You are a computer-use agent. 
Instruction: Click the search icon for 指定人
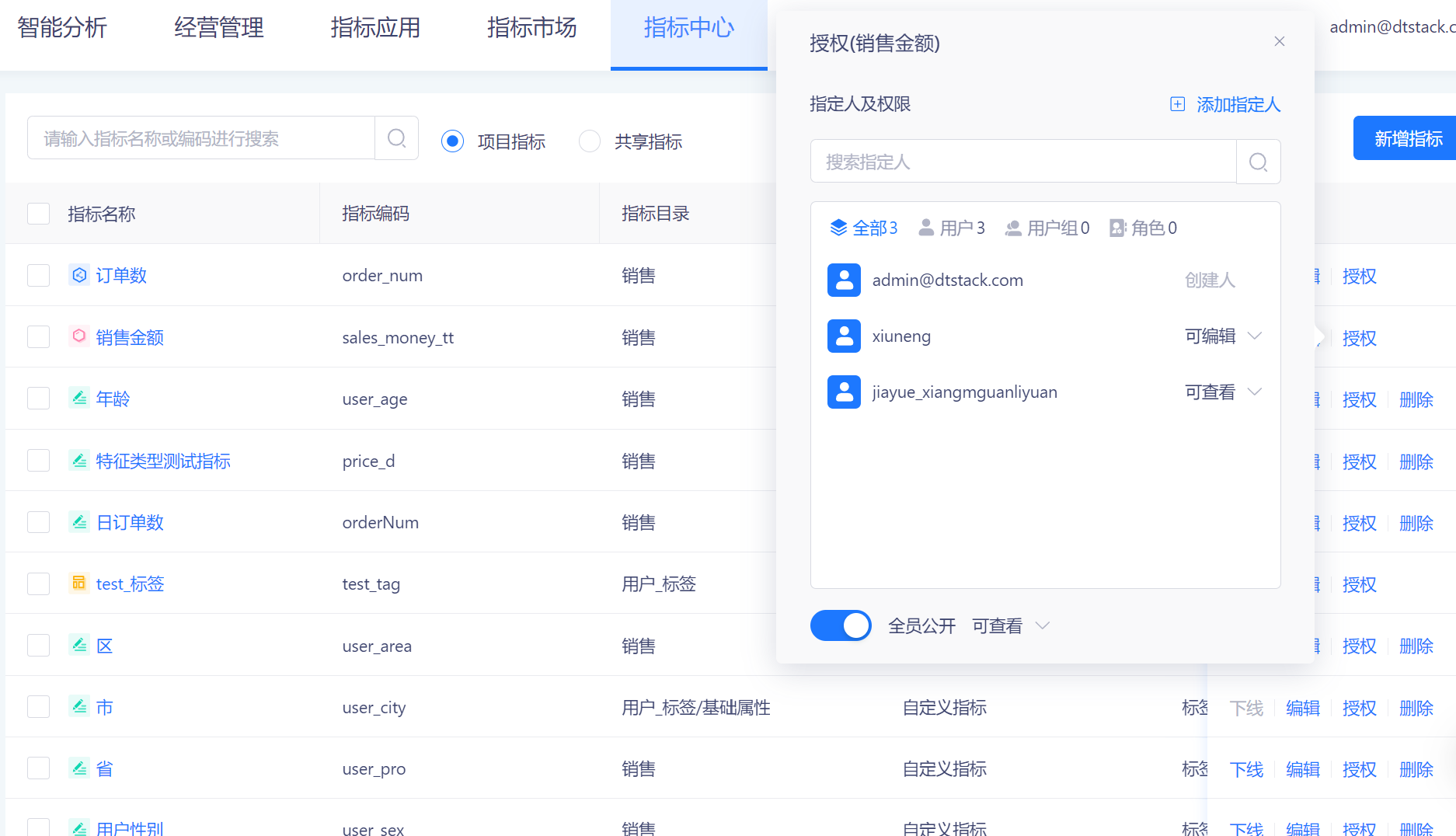[1258, 162]
